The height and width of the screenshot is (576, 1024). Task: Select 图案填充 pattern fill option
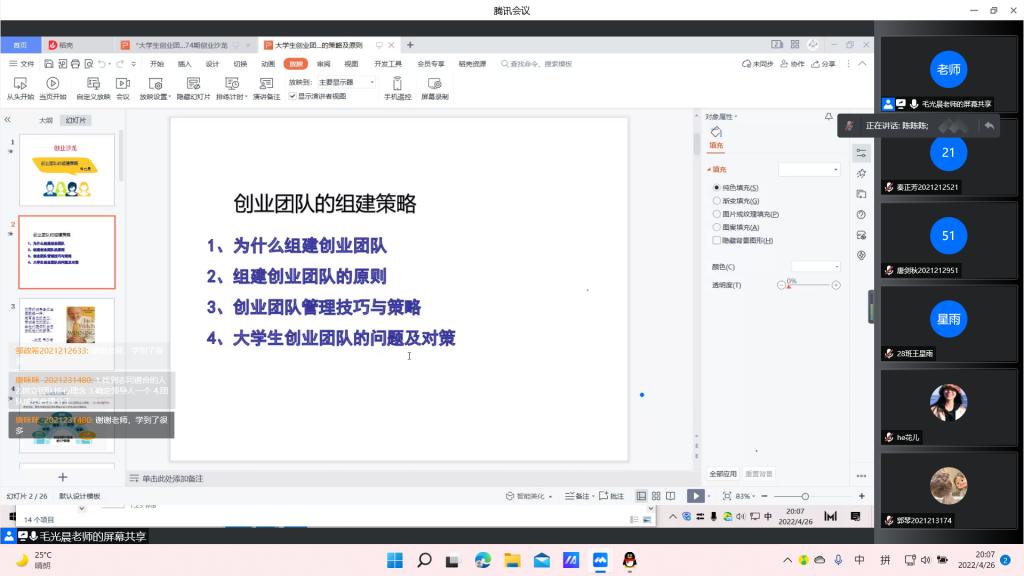pos(716,227)
